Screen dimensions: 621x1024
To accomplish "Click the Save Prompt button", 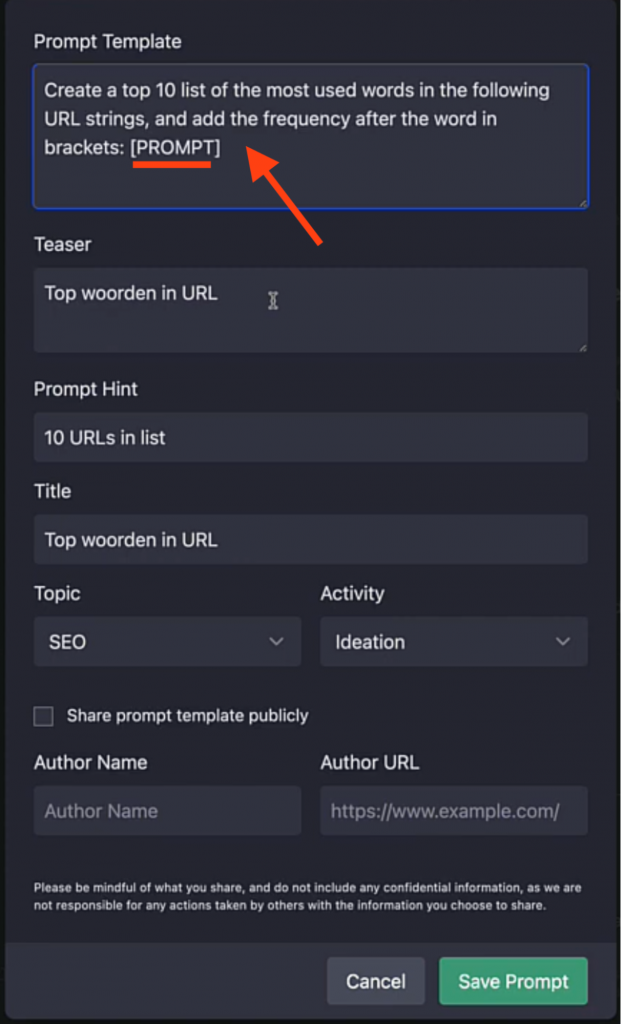I will click(513, 981).
